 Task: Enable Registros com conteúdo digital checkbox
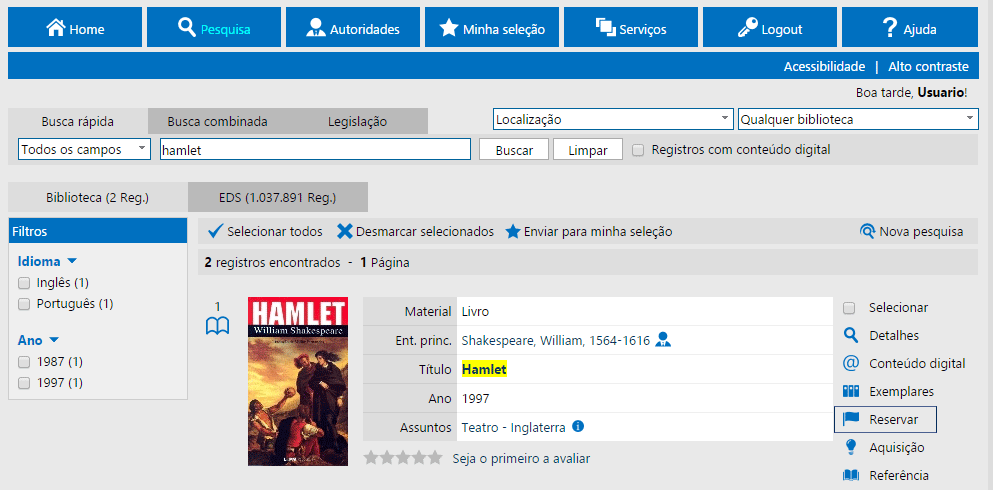[638, 150]
